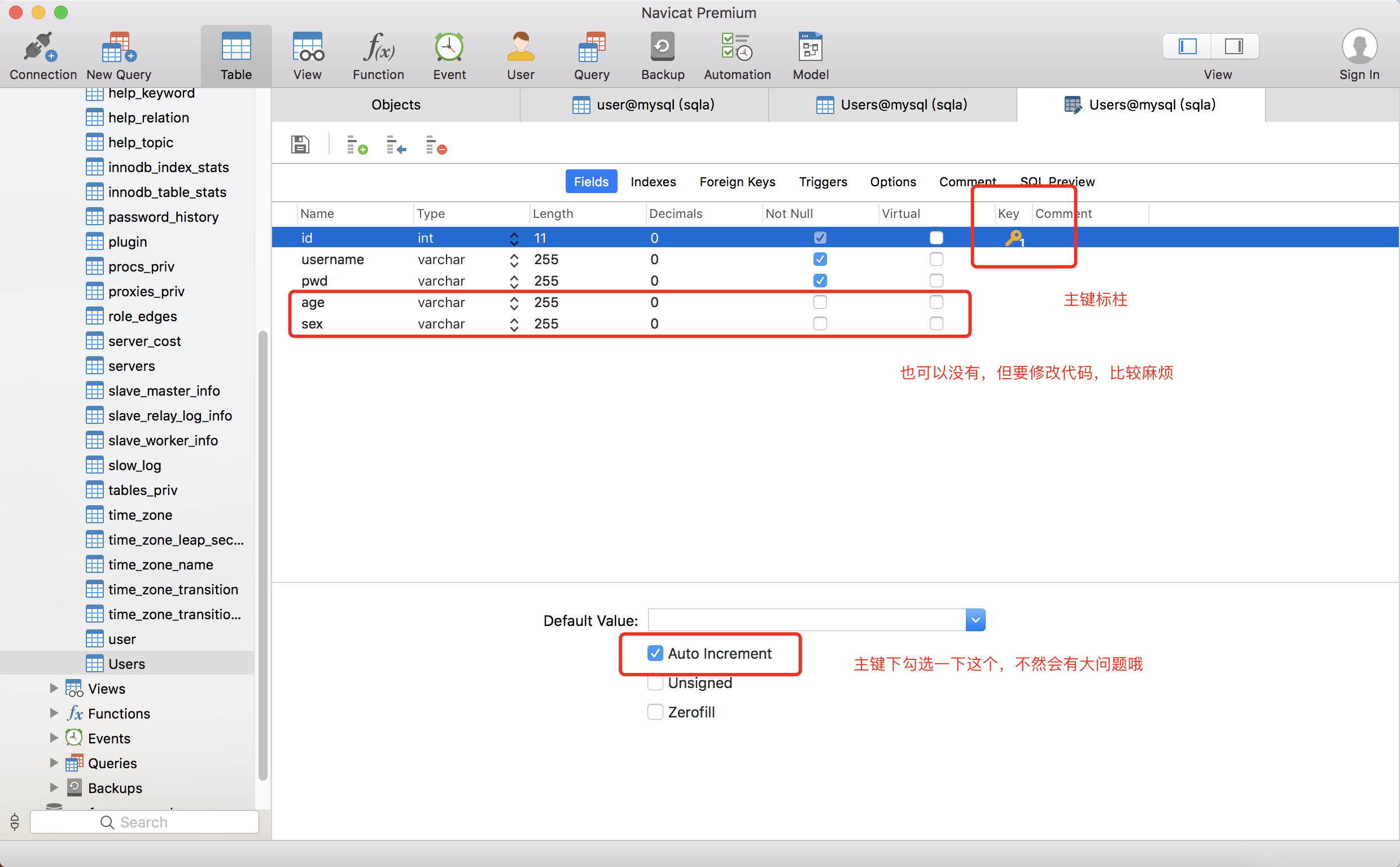Click the Sign In avatar icon
Image resolution: width=1400 pixels, height=867 pixels.
coord(1359,47)
